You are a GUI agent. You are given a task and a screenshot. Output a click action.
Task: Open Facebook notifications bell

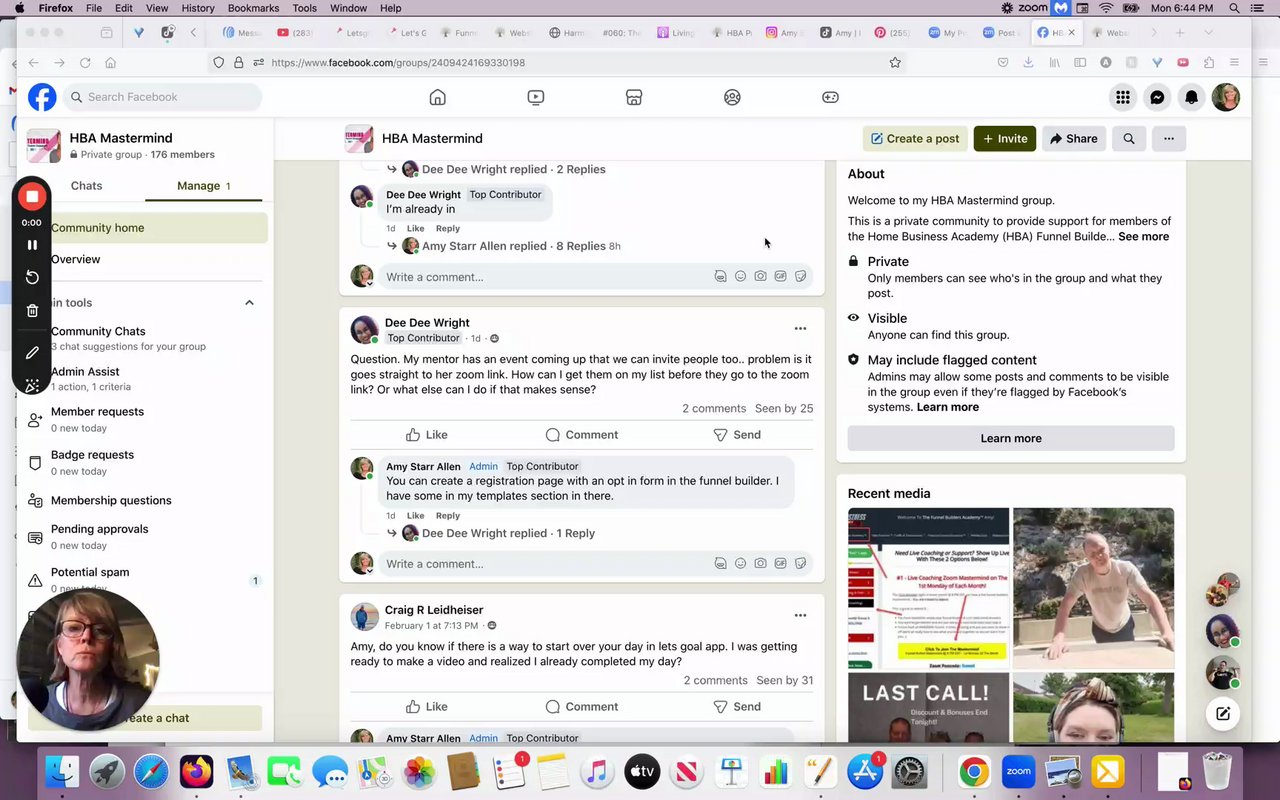pos(1191,97)
